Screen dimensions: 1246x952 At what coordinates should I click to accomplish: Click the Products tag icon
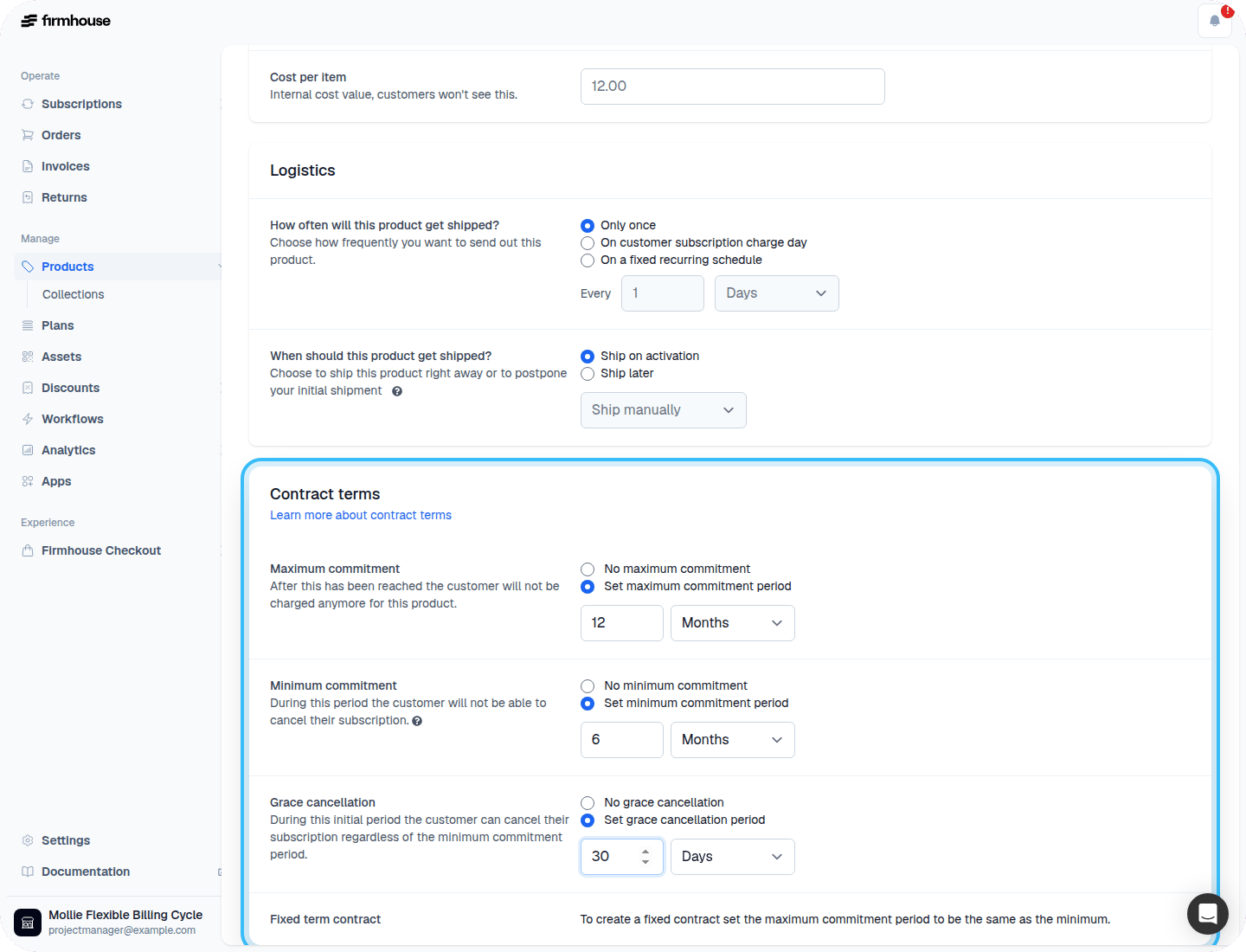click(28, 267)
